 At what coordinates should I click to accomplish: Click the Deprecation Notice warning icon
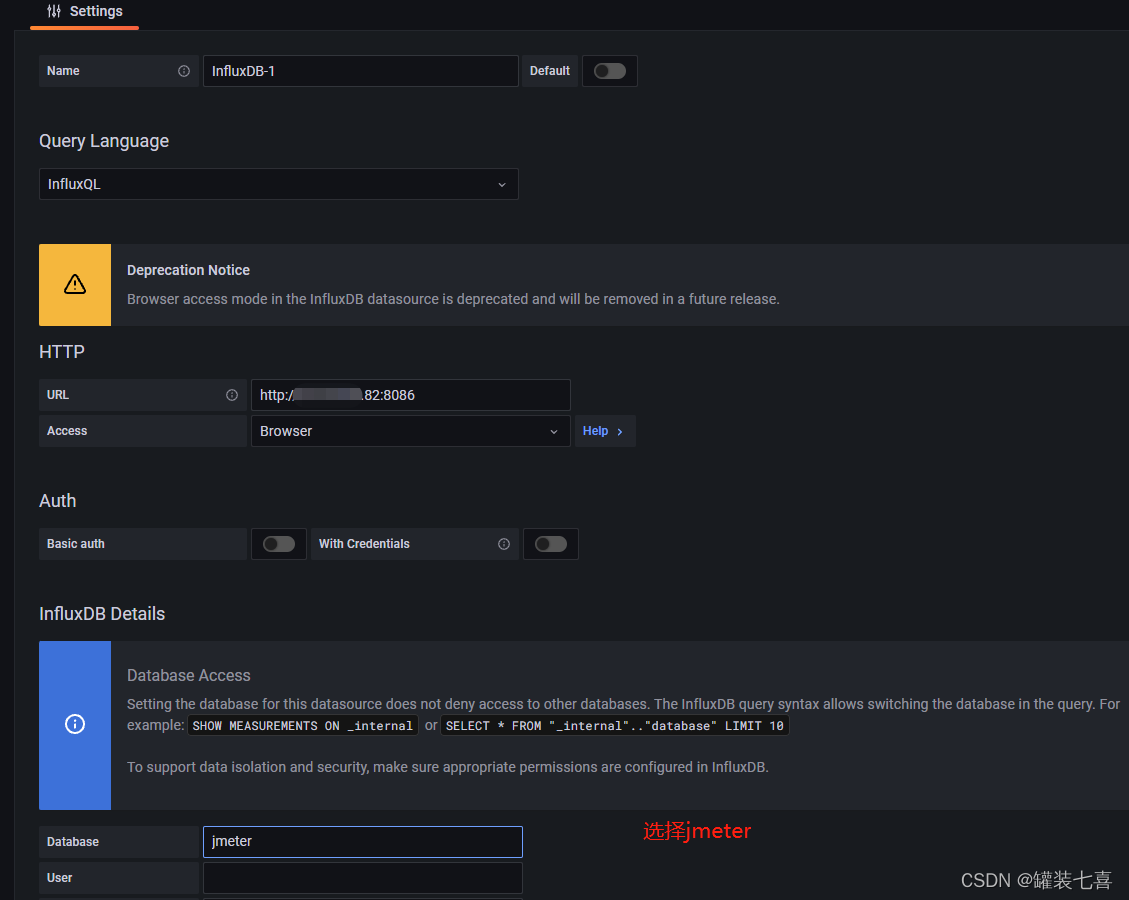(x=75, y=284)
